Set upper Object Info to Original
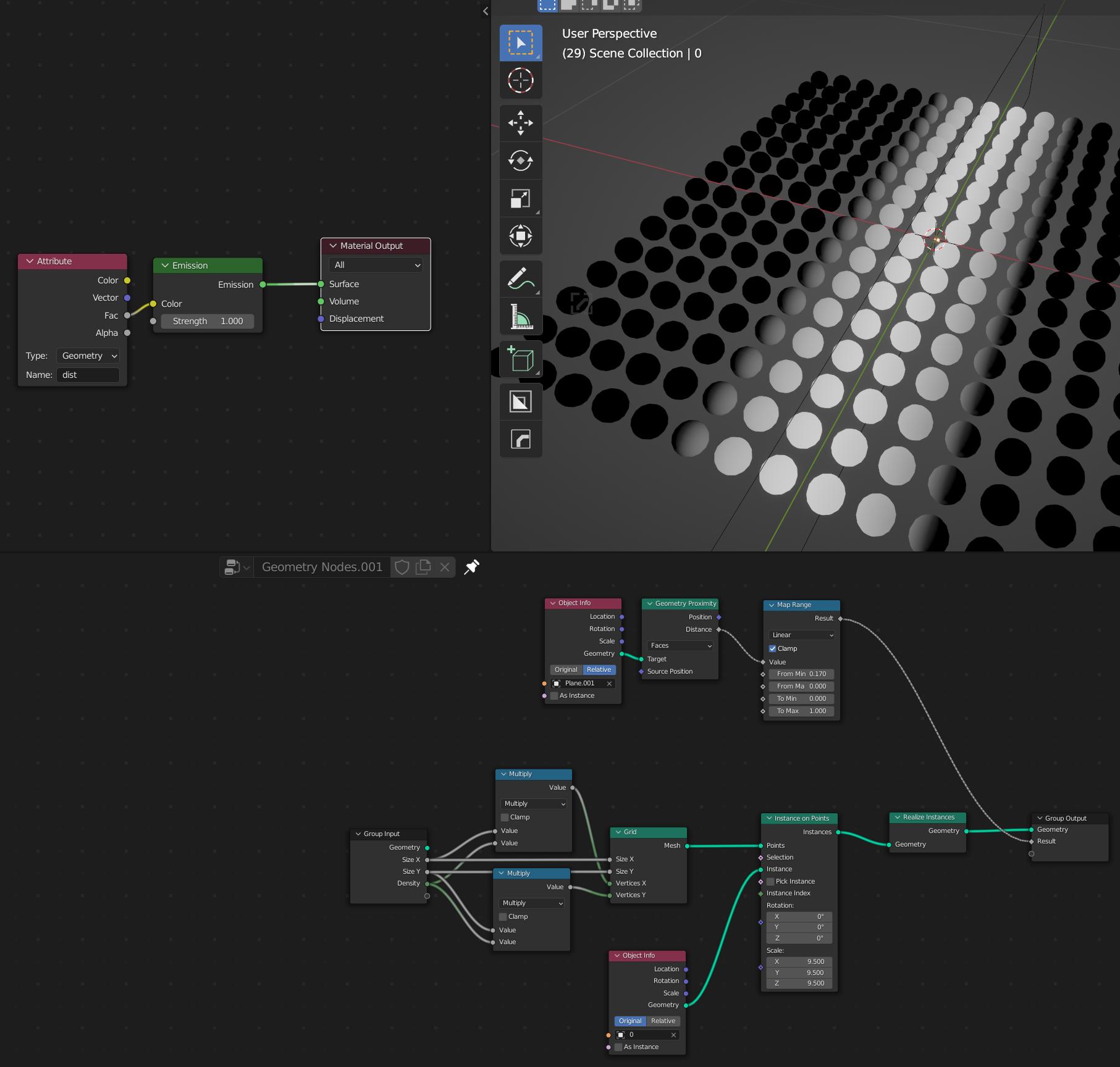This screenshot has width=1120, height=1067. (566, 669)
